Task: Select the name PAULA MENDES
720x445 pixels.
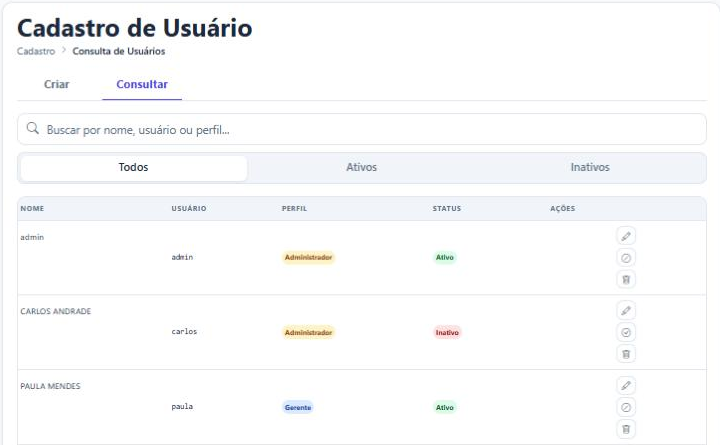Action: coord(50,386)
